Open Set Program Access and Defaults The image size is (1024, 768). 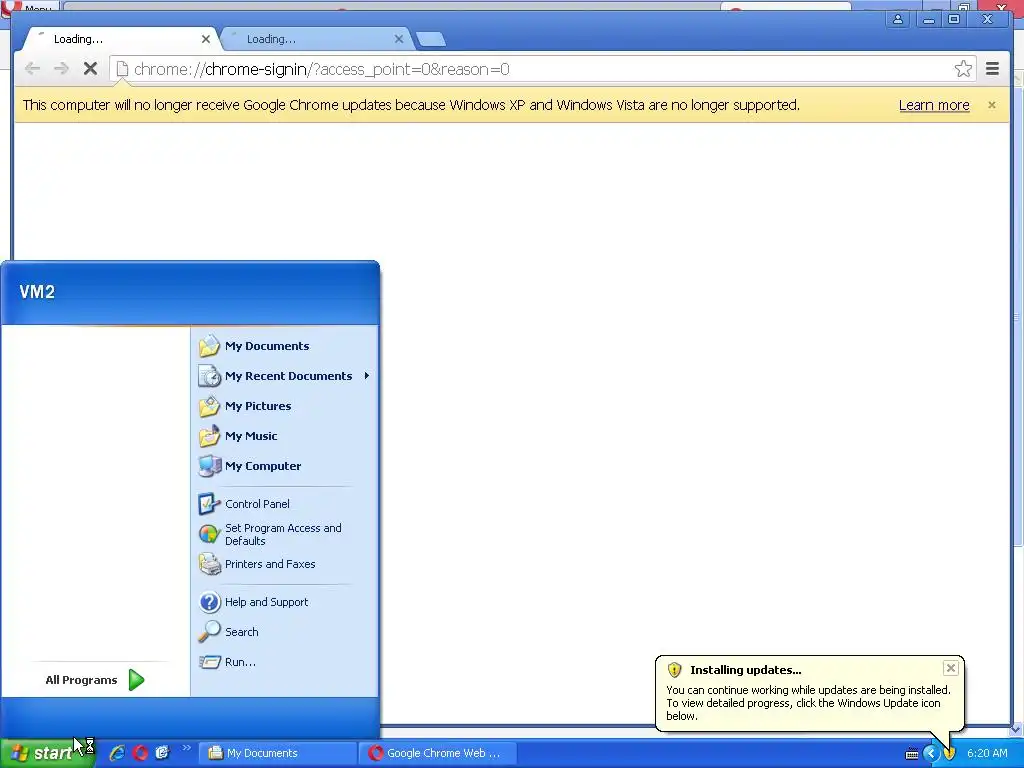[x=285, y=534]
